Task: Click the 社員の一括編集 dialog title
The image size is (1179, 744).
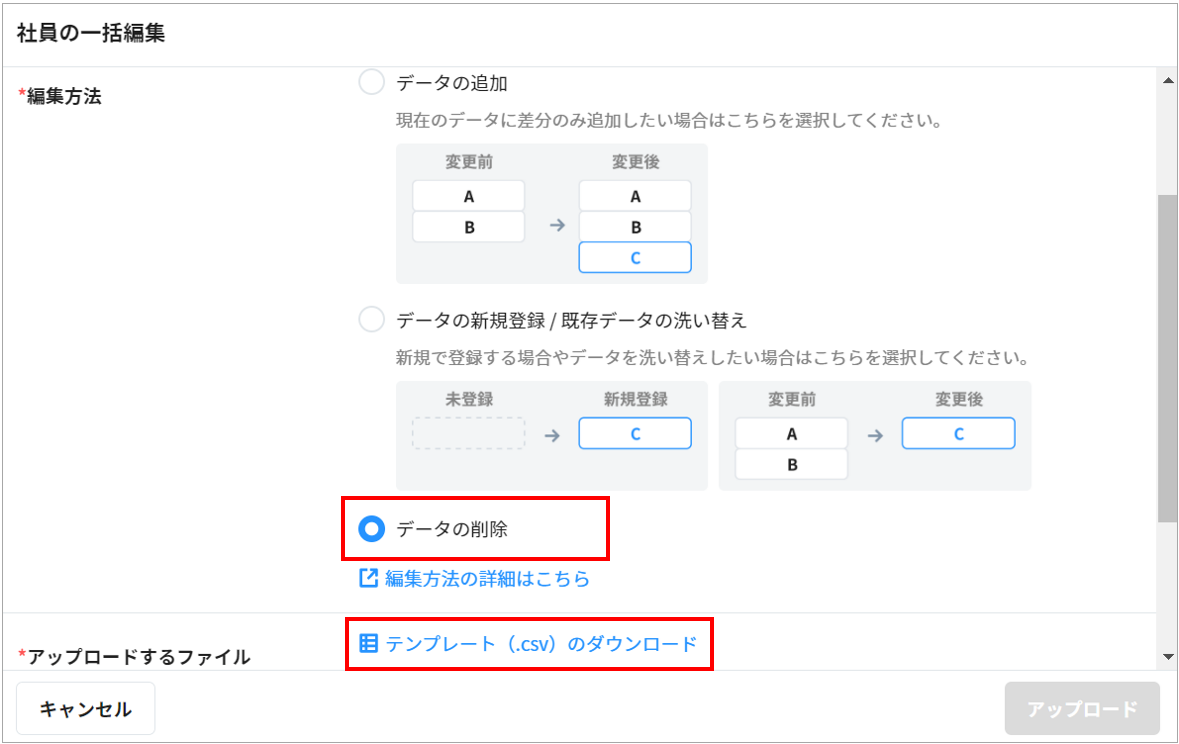Action: (x=91, y=33)
